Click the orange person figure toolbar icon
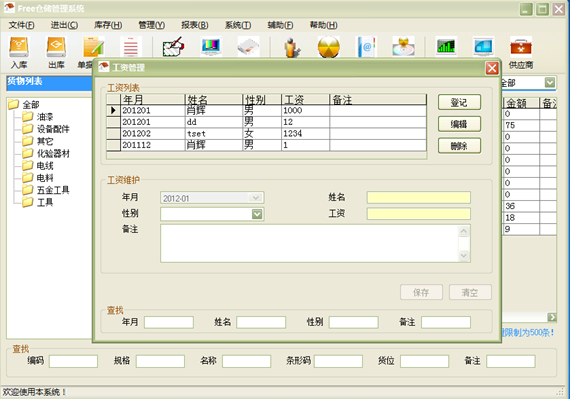This screenshot has width=570, height=399. pos(292,47)
